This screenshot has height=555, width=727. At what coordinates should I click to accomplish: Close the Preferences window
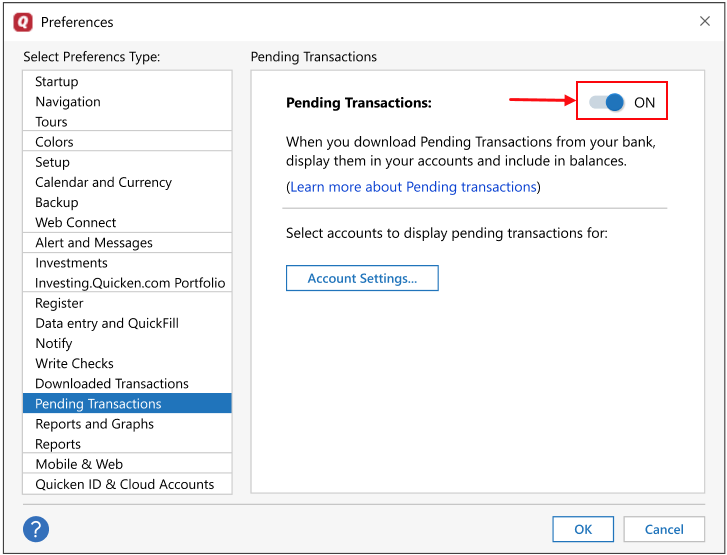(x=704, y=22)
